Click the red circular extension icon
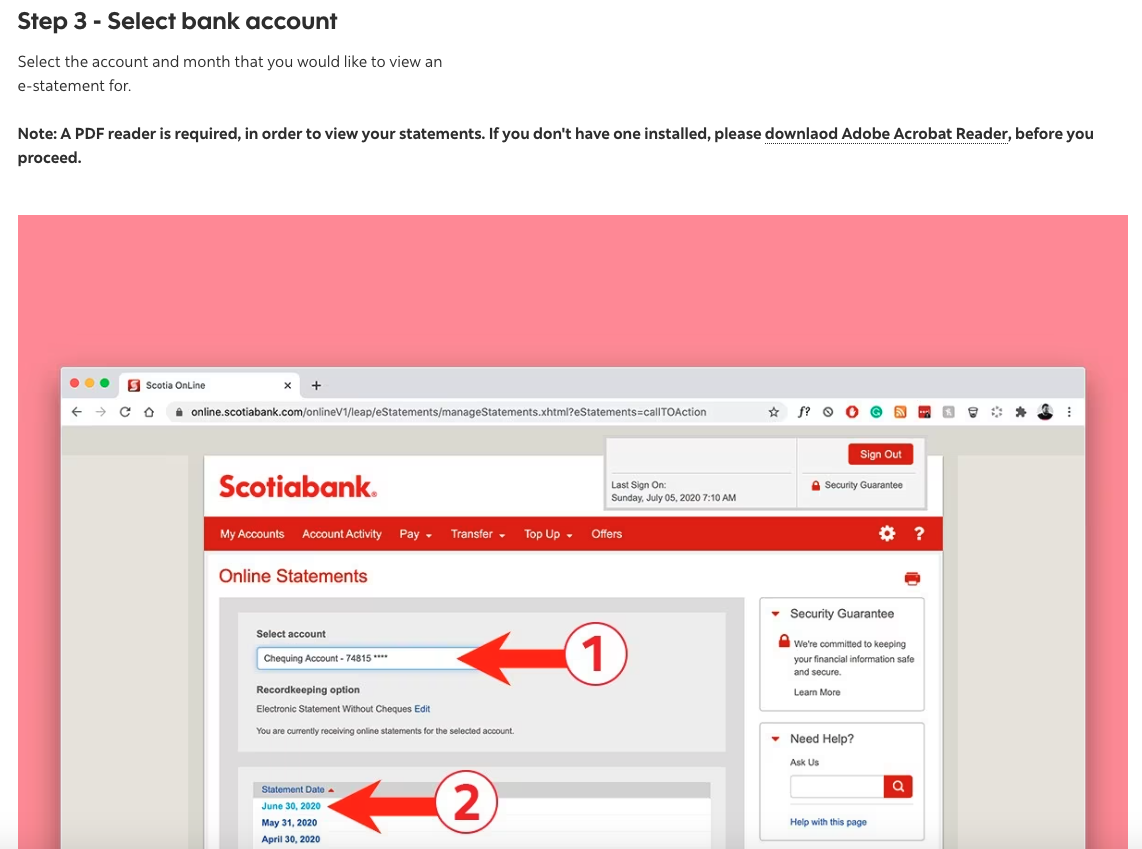Viewport: 1142px width, 849px height. tap(852, 412)
